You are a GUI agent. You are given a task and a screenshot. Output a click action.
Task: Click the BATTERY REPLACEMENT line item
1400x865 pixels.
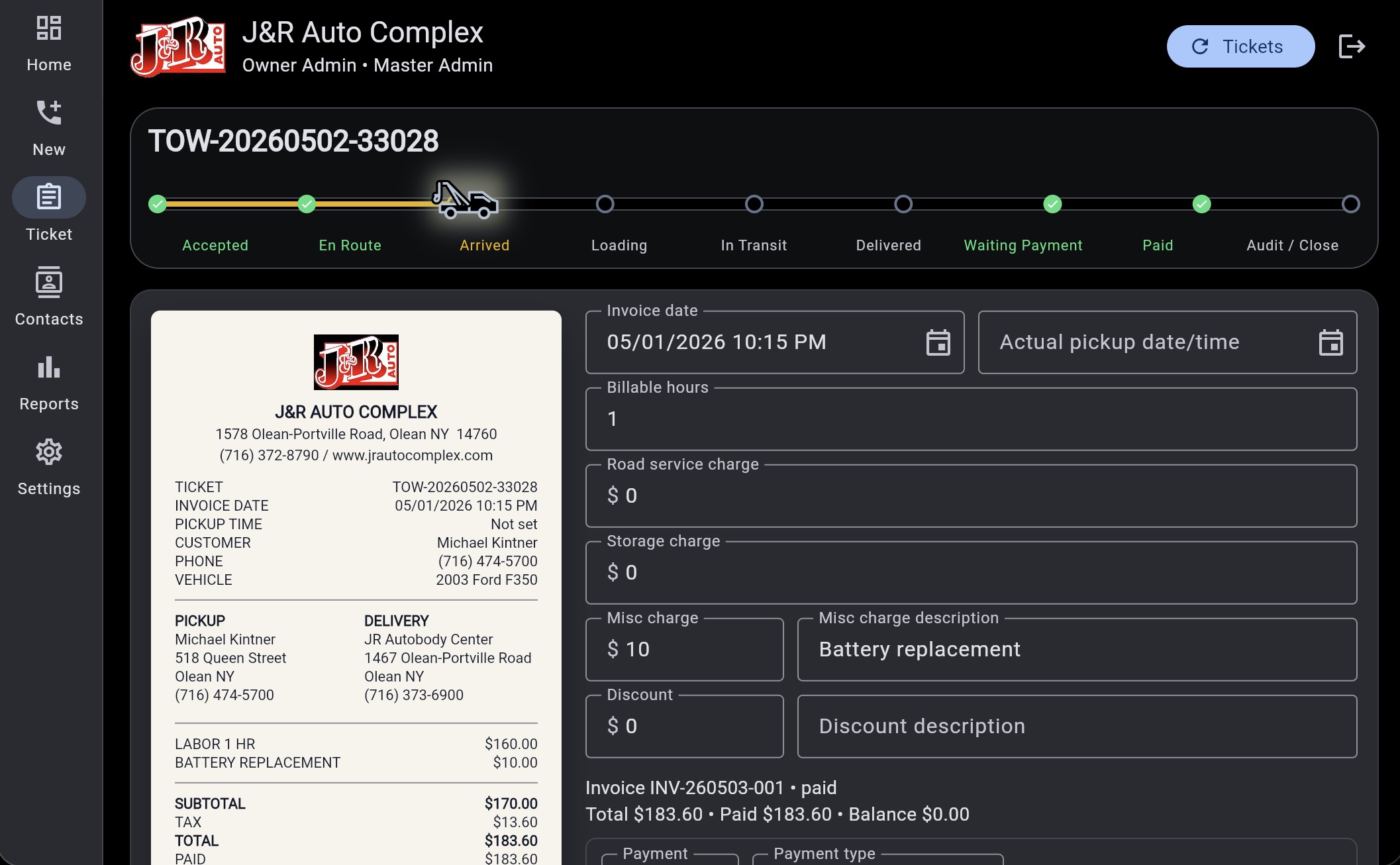356,762
